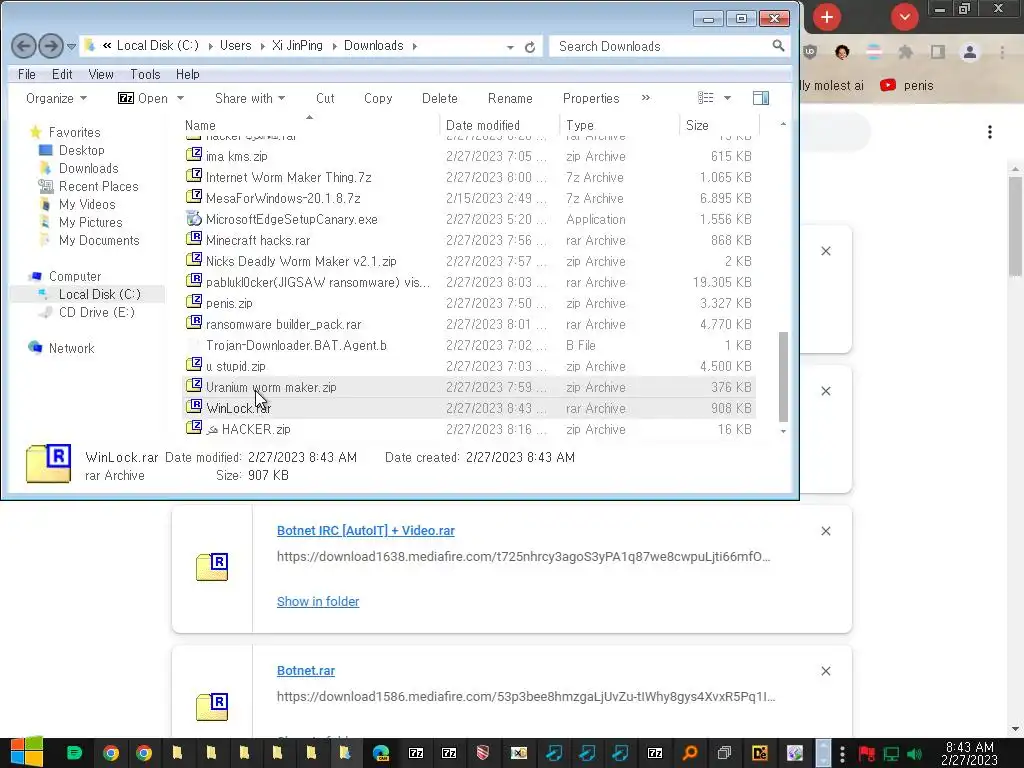
Task: Click the first Chrome icon in taskbar
Action: point(111,753)
